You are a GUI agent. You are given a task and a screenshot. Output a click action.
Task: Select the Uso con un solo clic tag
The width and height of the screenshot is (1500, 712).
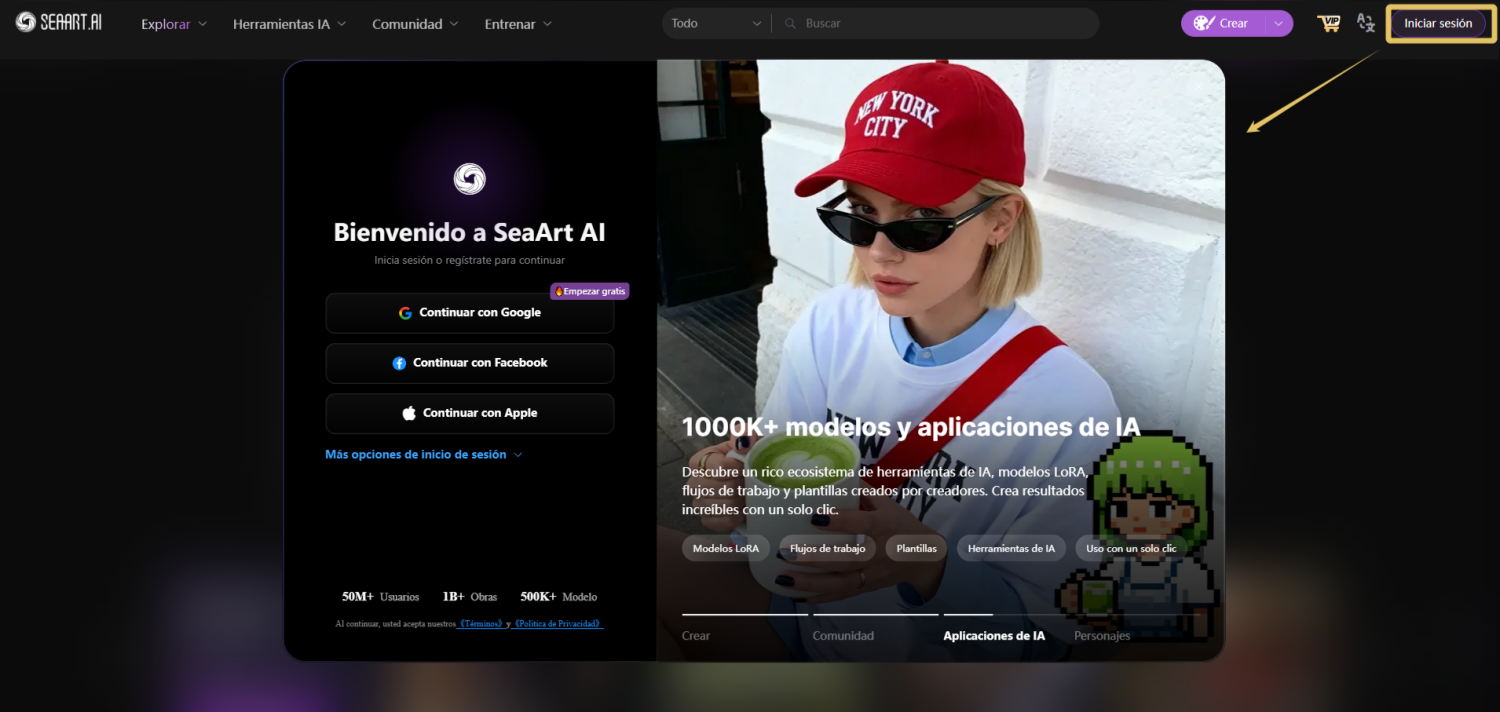(1131, 548)
